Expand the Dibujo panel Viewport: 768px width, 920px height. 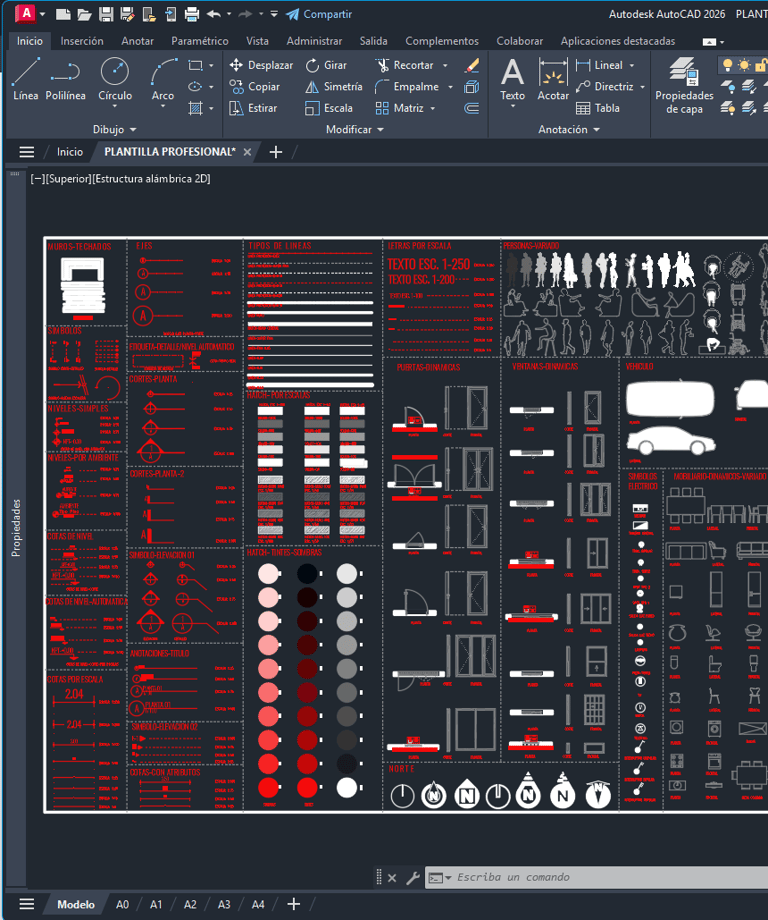[114, 129]
